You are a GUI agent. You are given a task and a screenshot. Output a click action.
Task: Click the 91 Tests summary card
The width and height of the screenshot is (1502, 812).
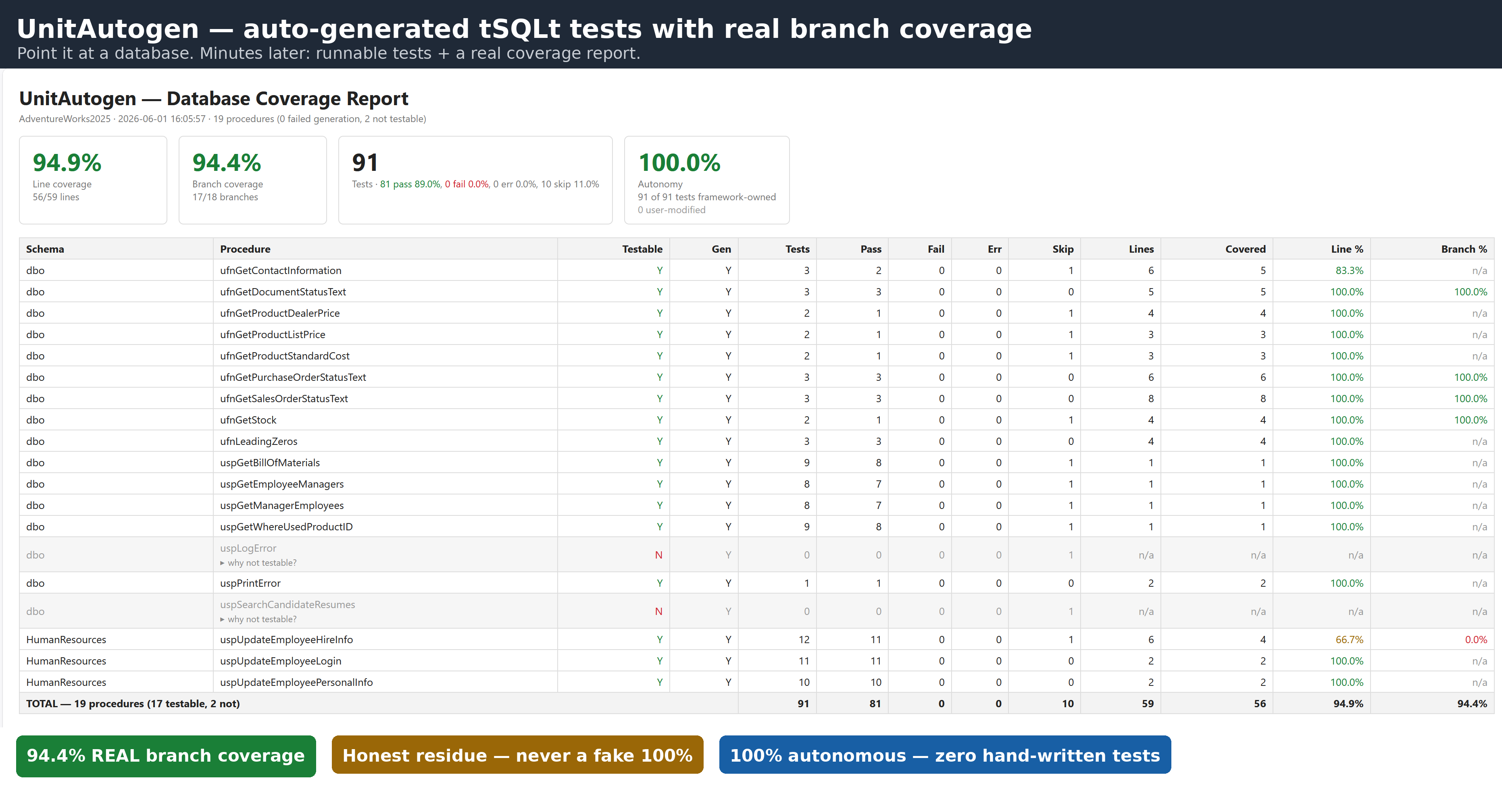point(475,180)
